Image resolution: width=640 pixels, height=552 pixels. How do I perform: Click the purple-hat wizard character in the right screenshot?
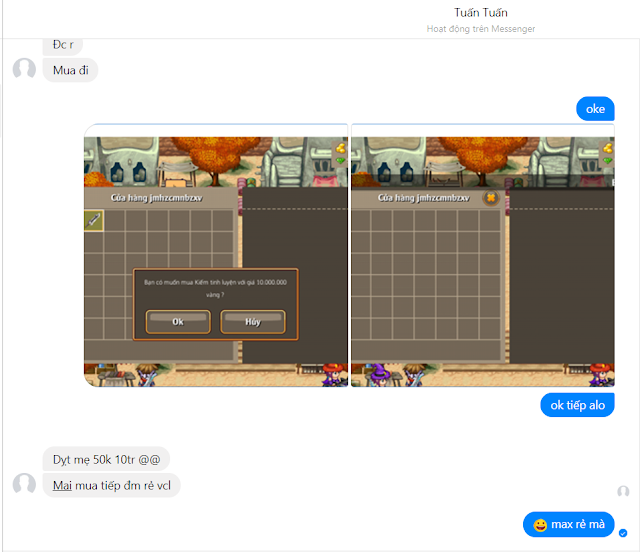click(x=380, y=375)
